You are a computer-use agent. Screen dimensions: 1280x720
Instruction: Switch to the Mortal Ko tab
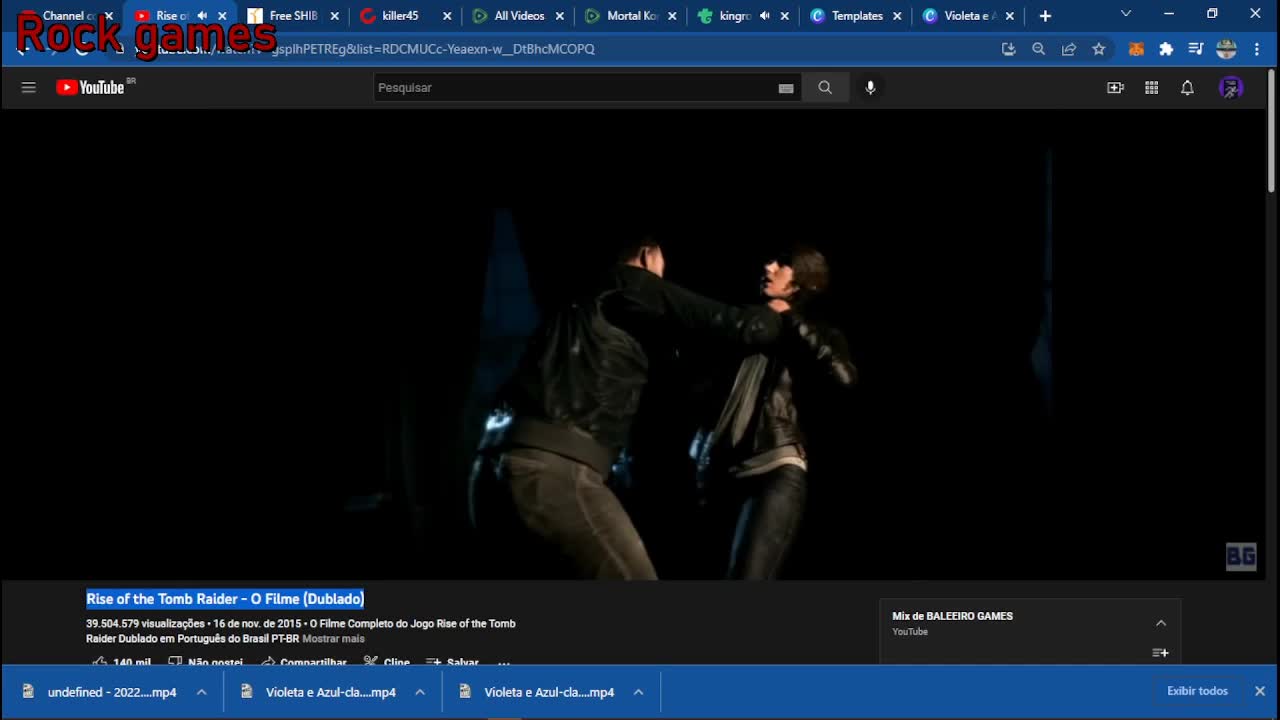click(632, 16)
